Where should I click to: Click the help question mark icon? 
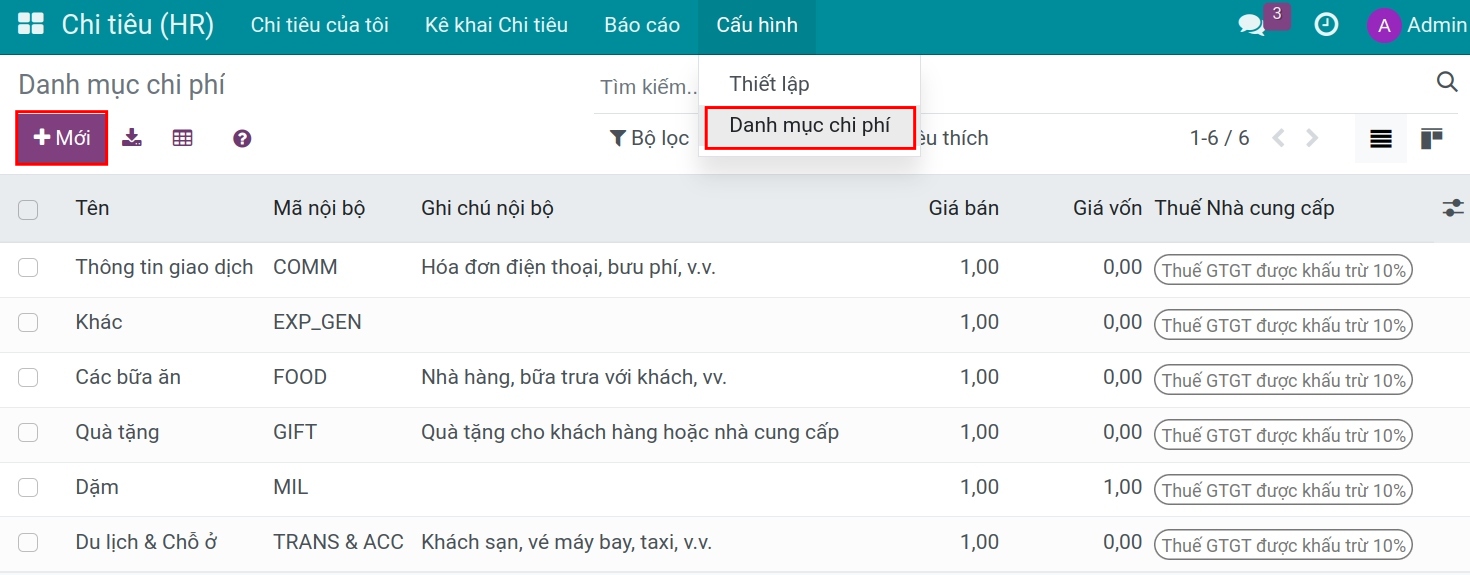pyautogui.click(x=242, y=138)
